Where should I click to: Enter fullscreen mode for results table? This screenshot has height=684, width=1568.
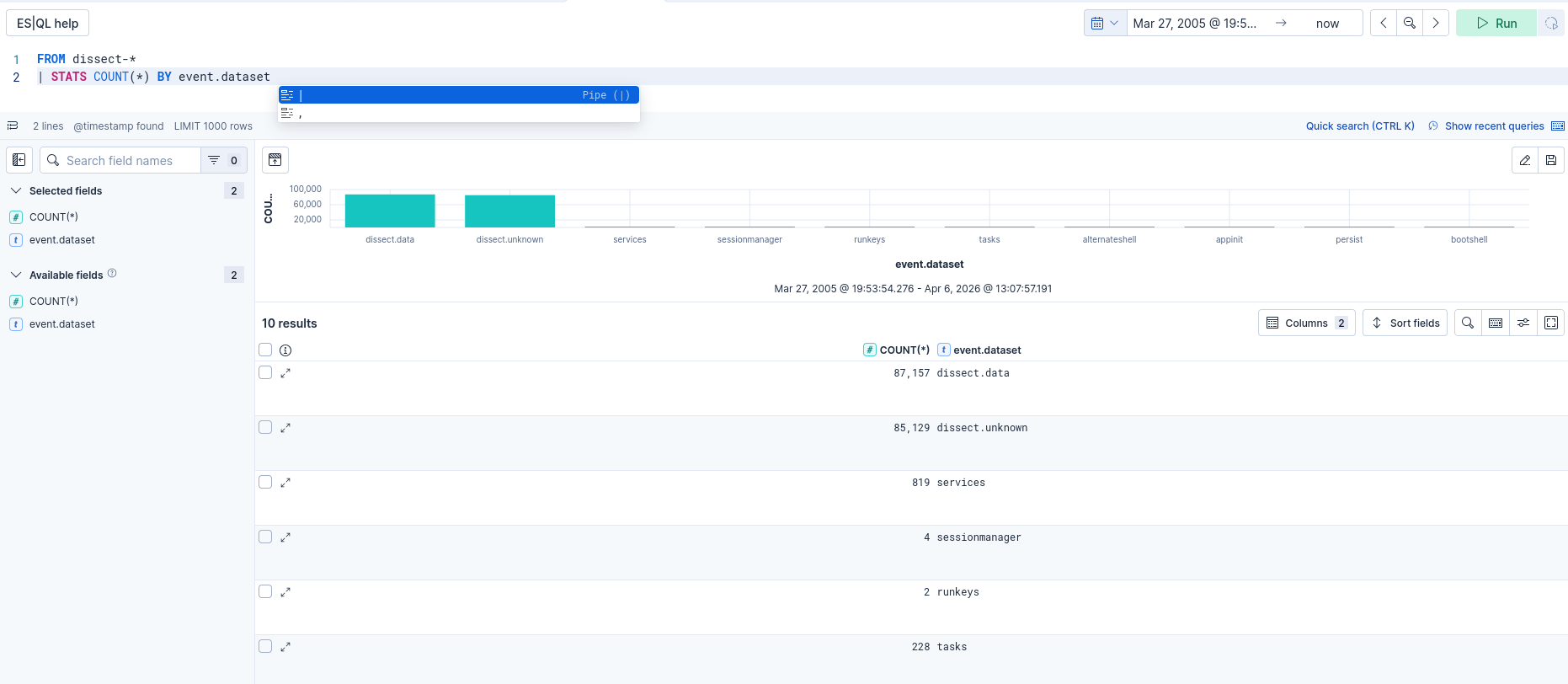point(1551,323)
